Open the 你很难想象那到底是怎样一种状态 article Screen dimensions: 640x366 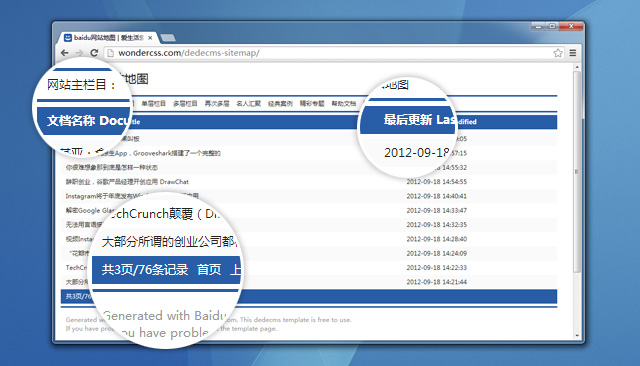tap(111, 168)
